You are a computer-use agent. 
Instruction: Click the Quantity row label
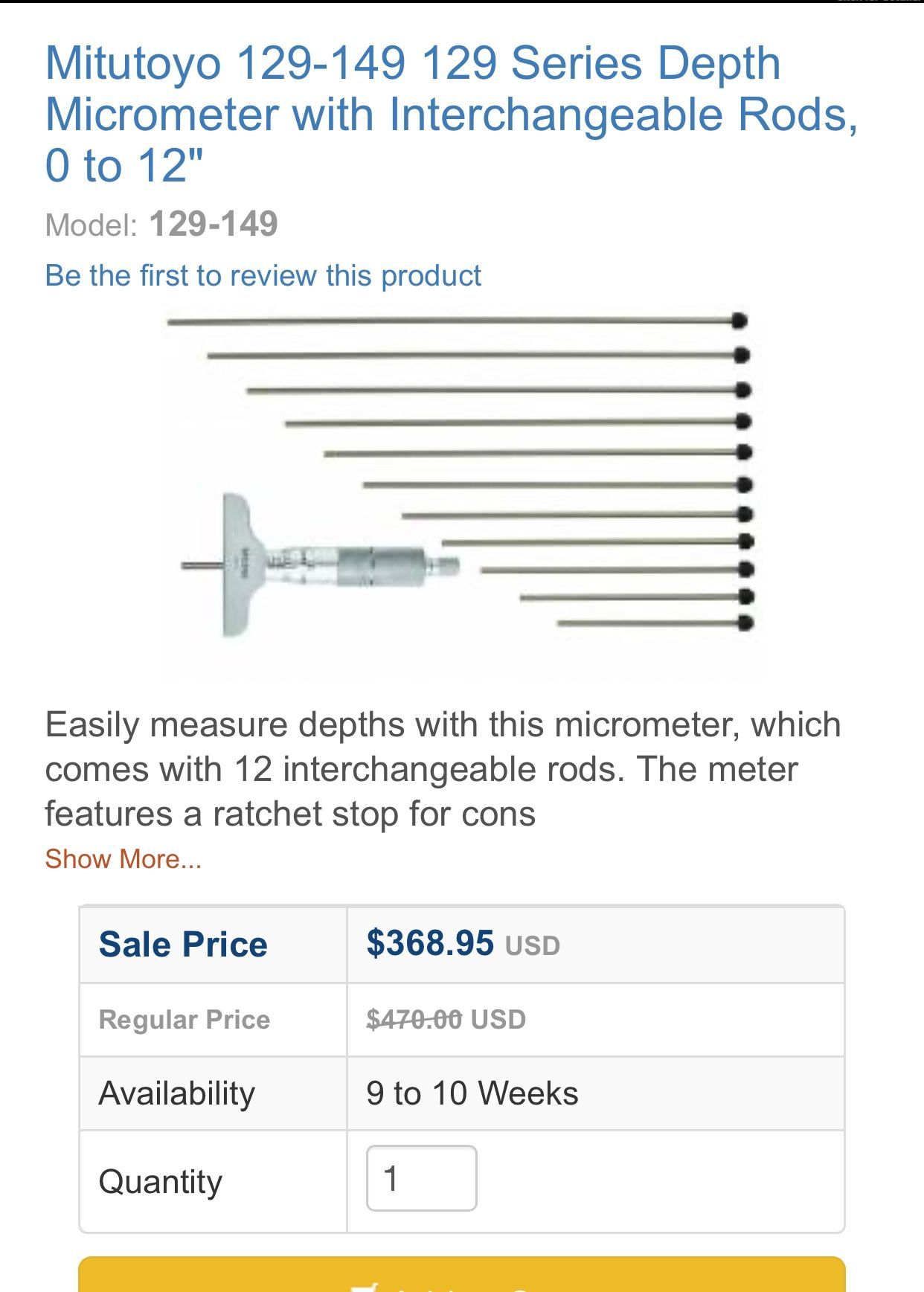(160, 1181)
